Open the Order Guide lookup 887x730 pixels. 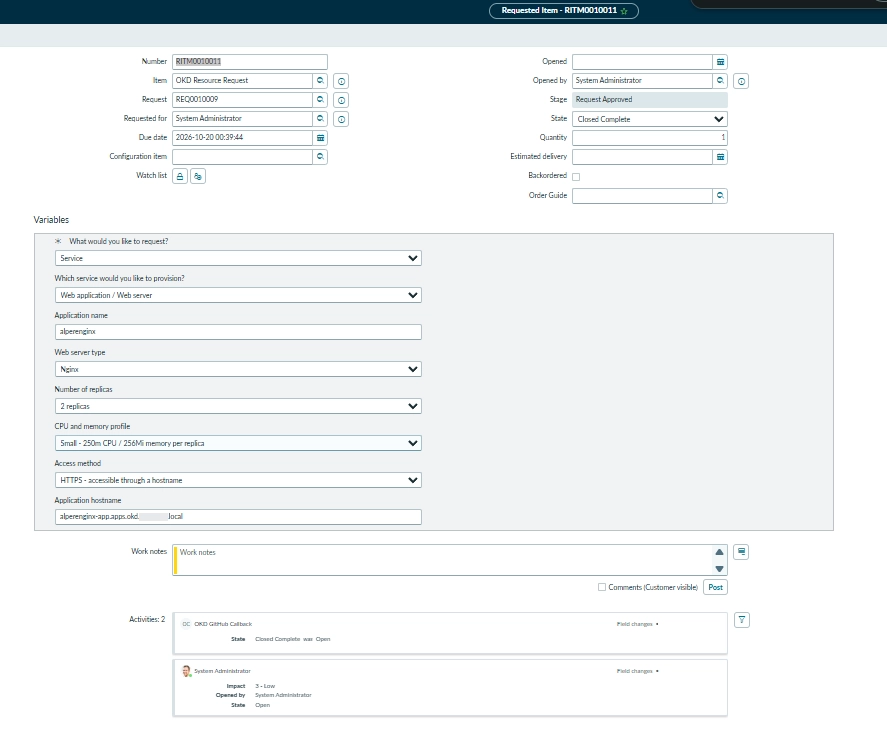(x=720, y=196)
